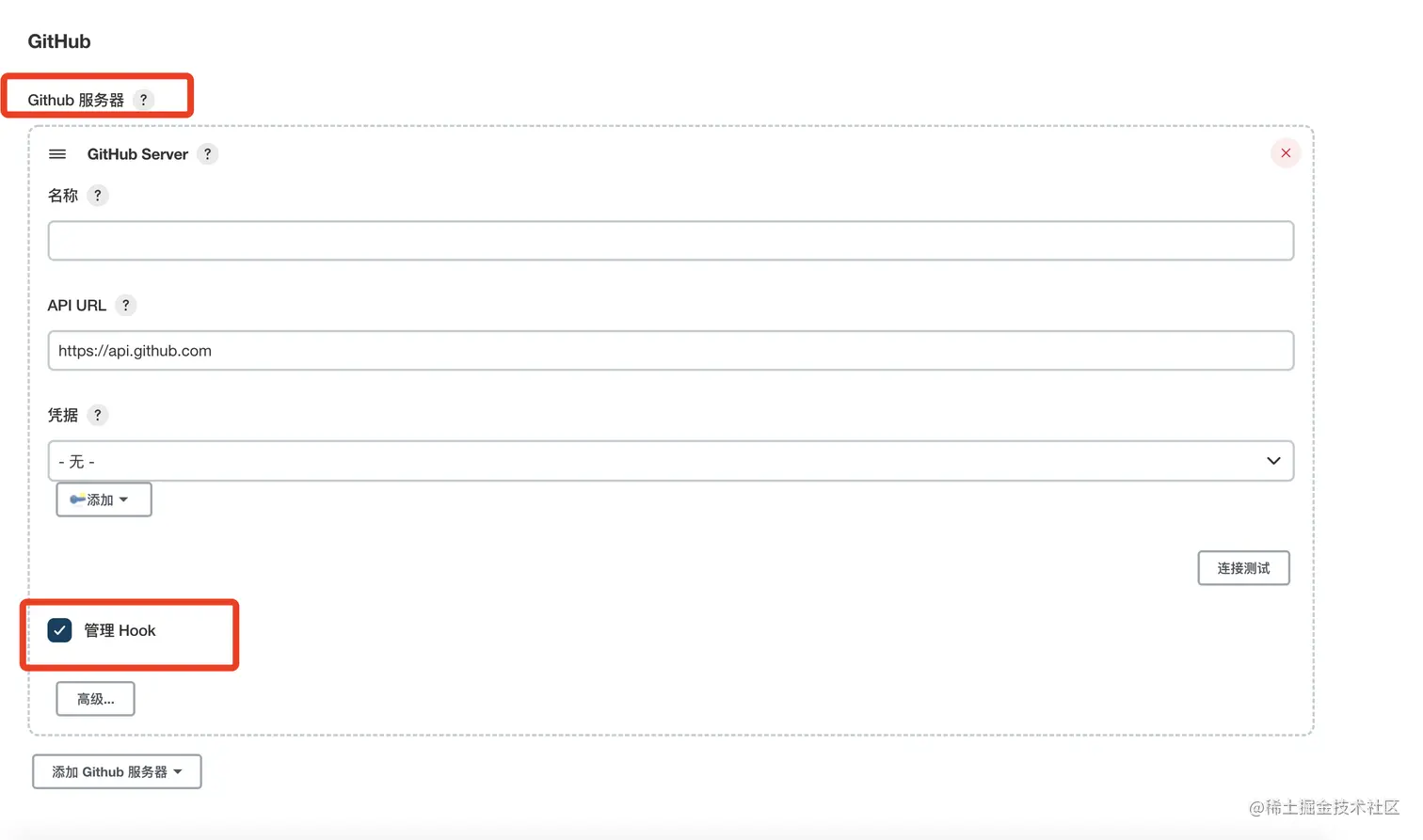This screenshot has width=1423, height=840.
Task: Click the chevron arrow on the 凭据 selector
Action: point(1273,461)
